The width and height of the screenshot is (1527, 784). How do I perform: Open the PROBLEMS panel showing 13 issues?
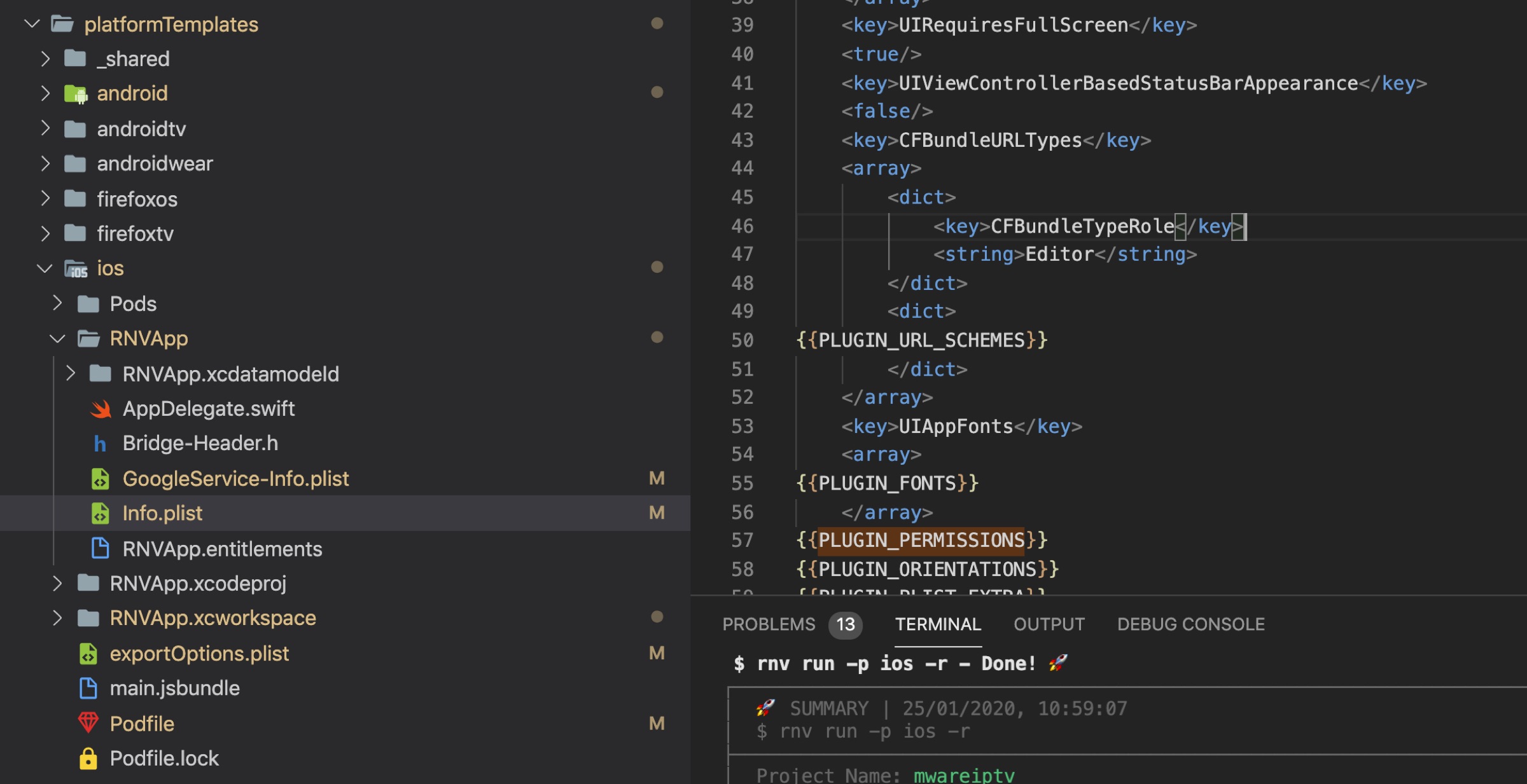click(769, 624)
